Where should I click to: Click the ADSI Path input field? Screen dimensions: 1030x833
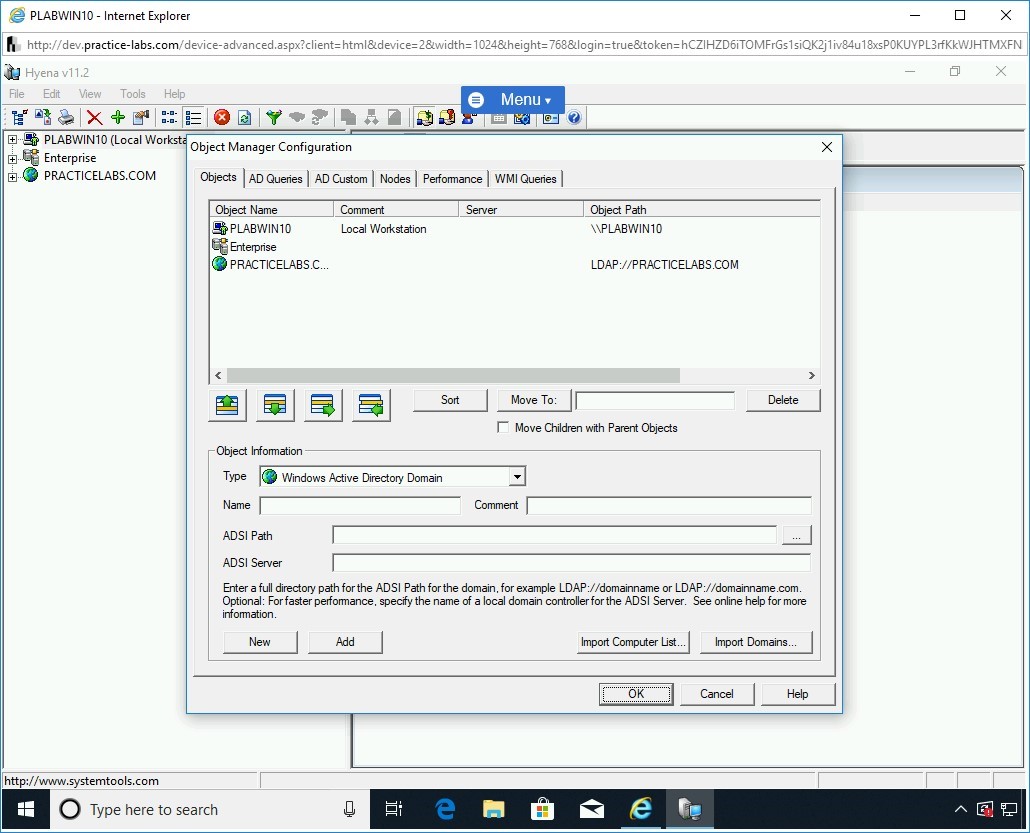tap(554, 536)
